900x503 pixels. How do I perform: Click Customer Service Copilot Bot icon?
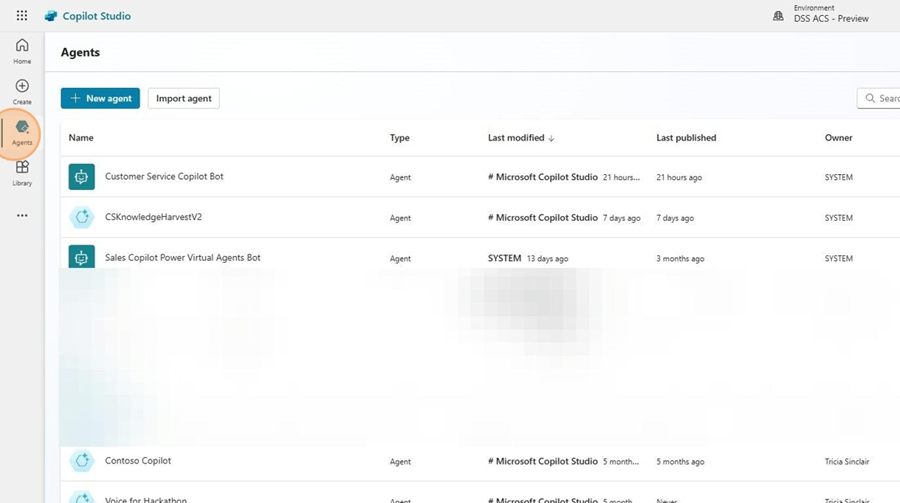(x=81, y=177)
